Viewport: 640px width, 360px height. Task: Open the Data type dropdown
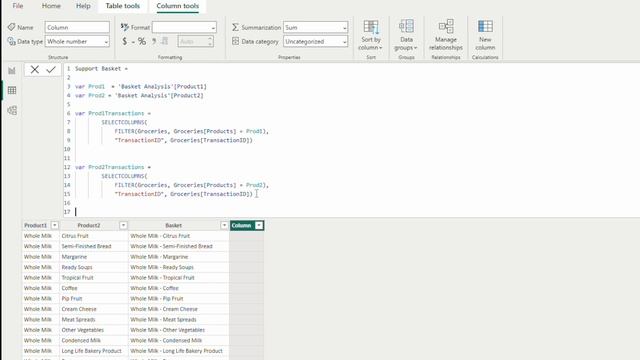(77, 41)
